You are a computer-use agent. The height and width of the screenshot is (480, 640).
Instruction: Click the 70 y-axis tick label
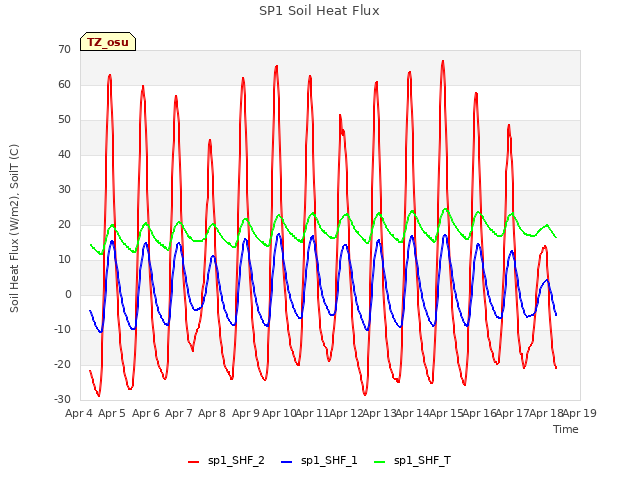(x=64, y=49)
